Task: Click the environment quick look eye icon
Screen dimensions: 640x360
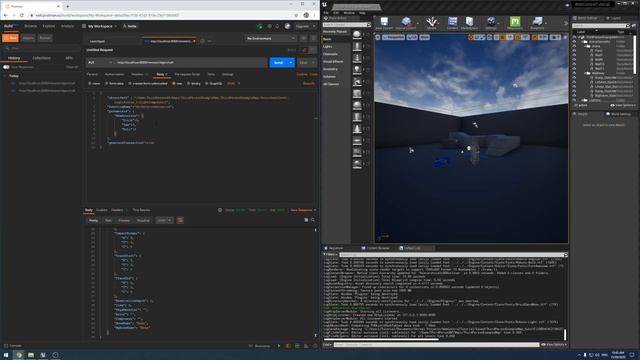Action: pyautogui.click(x=304, y=38)
